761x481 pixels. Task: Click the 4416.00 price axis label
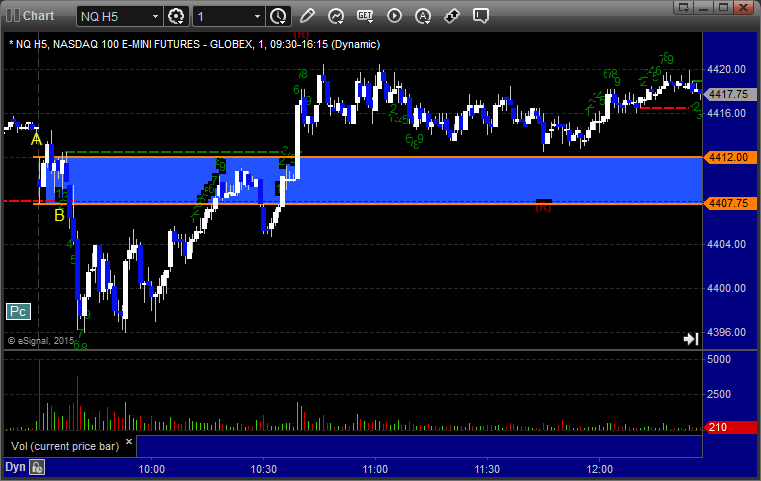point(727,113)
